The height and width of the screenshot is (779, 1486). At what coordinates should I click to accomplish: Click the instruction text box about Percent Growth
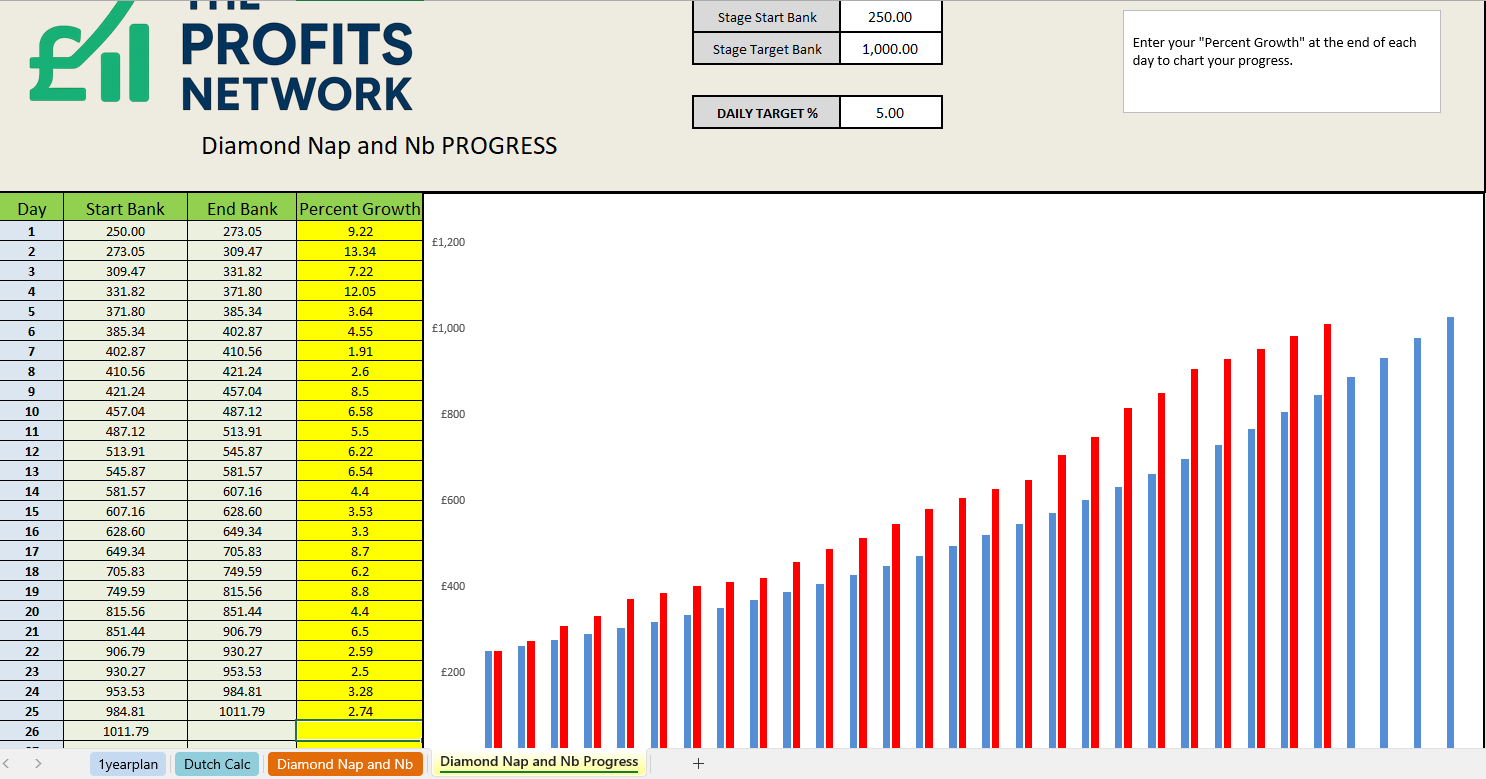click(1281, 61)
